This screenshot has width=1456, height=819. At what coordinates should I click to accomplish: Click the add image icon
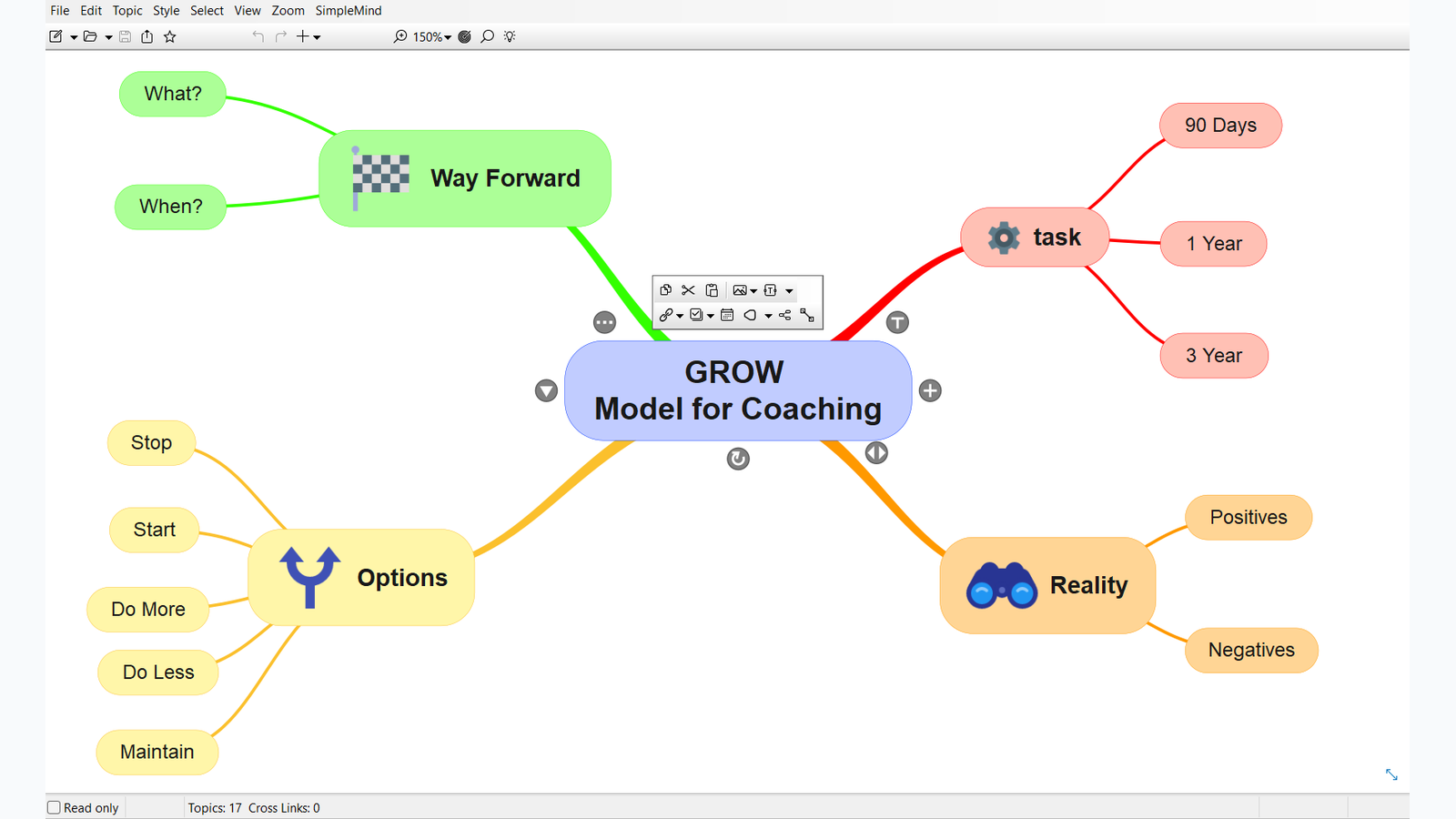pos(740,290)
